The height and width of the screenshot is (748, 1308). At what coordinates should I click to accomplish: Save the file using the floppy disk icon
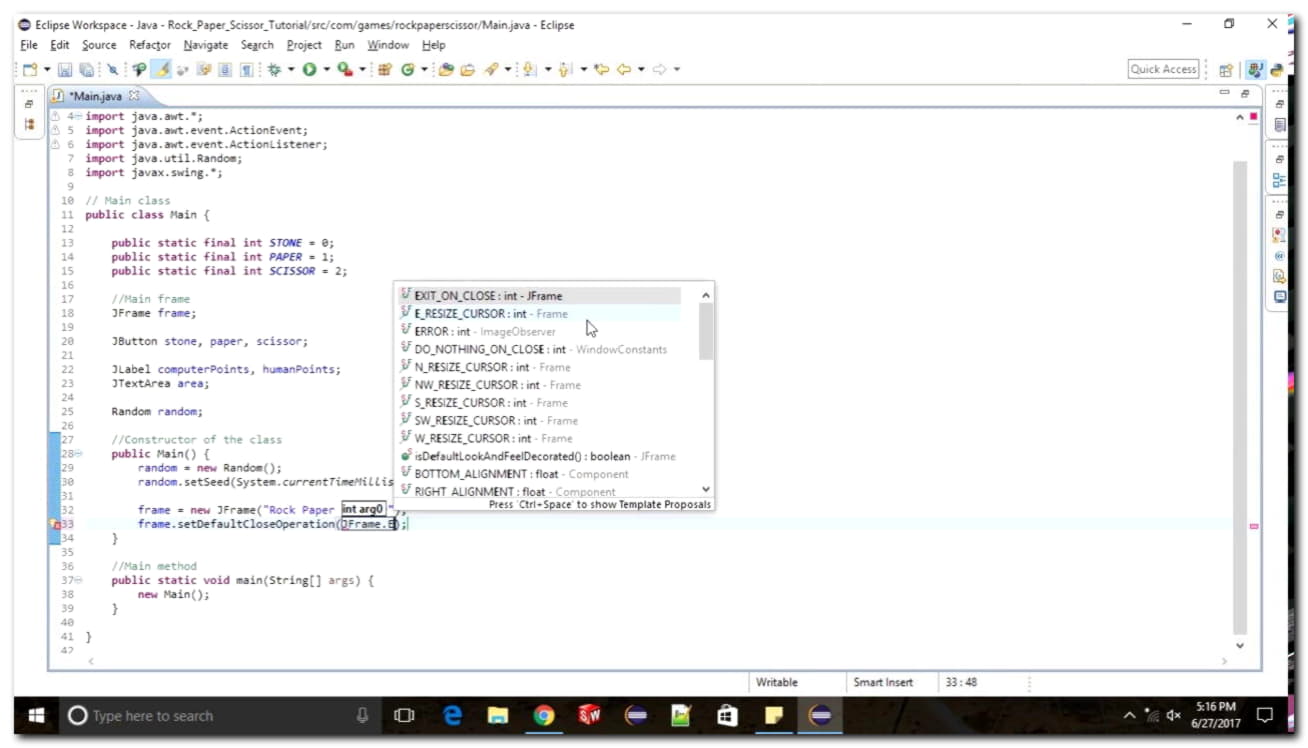click(x=65, y=69)
